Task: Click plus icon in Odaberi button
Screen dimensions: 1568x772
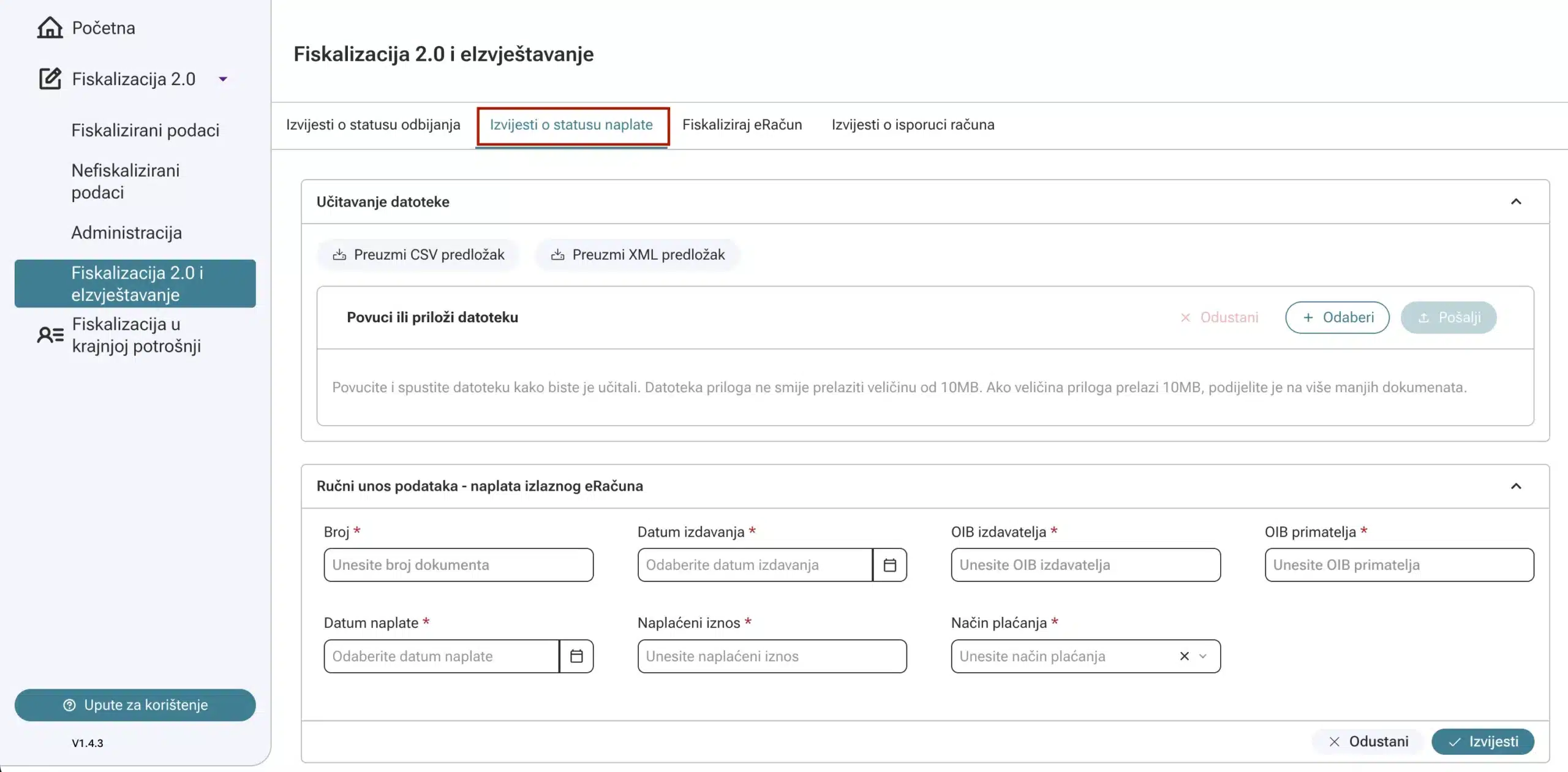Action: [1308, 317]
